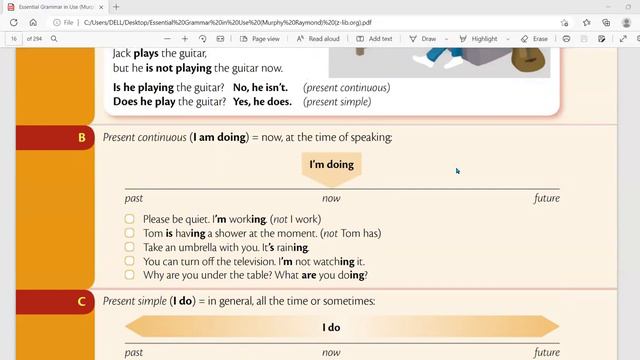Open Page view options
The height and width of the screenshot is (360, 640).
[260, 39]
